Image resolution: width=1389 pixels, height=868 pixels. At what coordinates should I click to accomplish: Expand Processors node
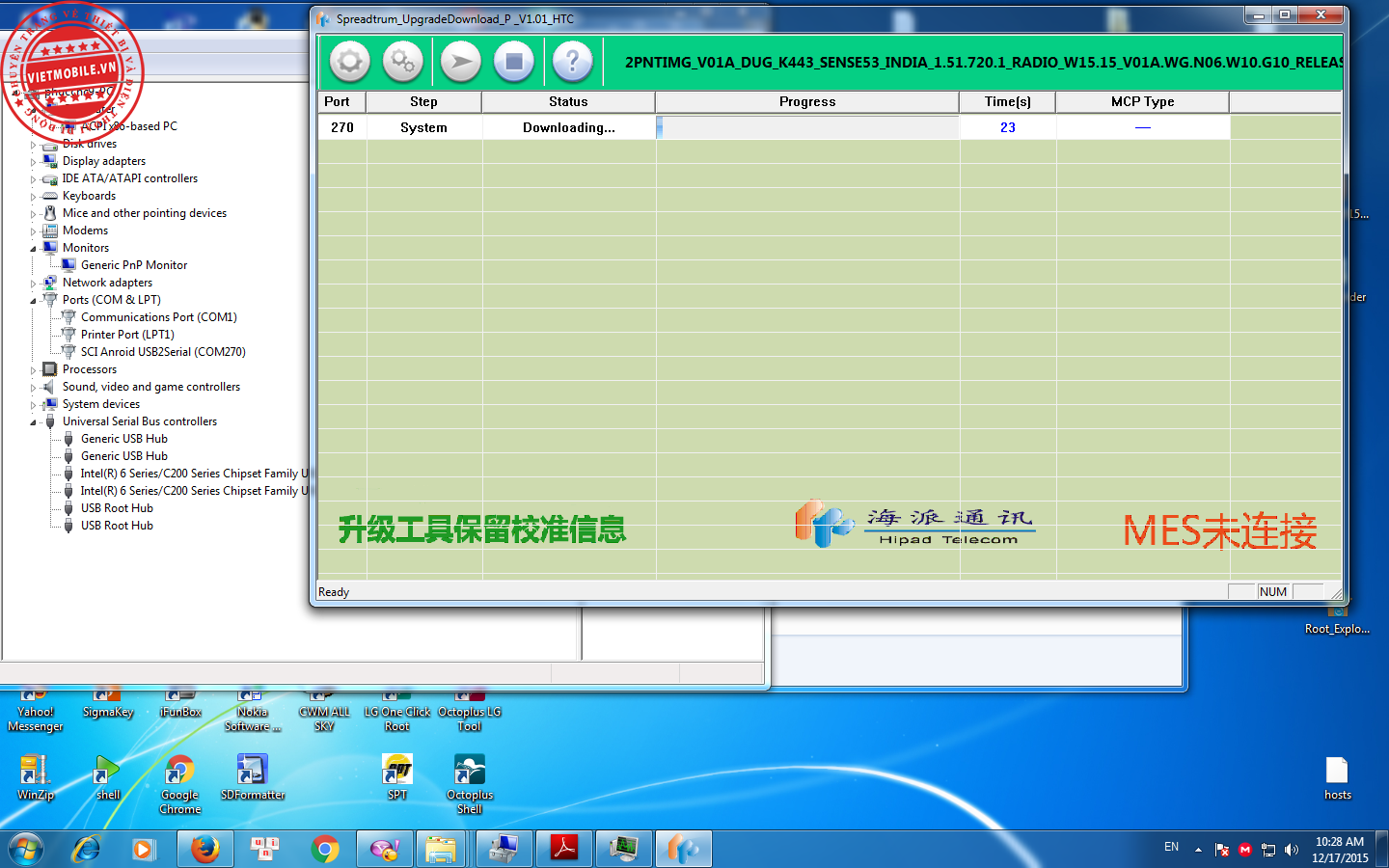click(33, 370)
